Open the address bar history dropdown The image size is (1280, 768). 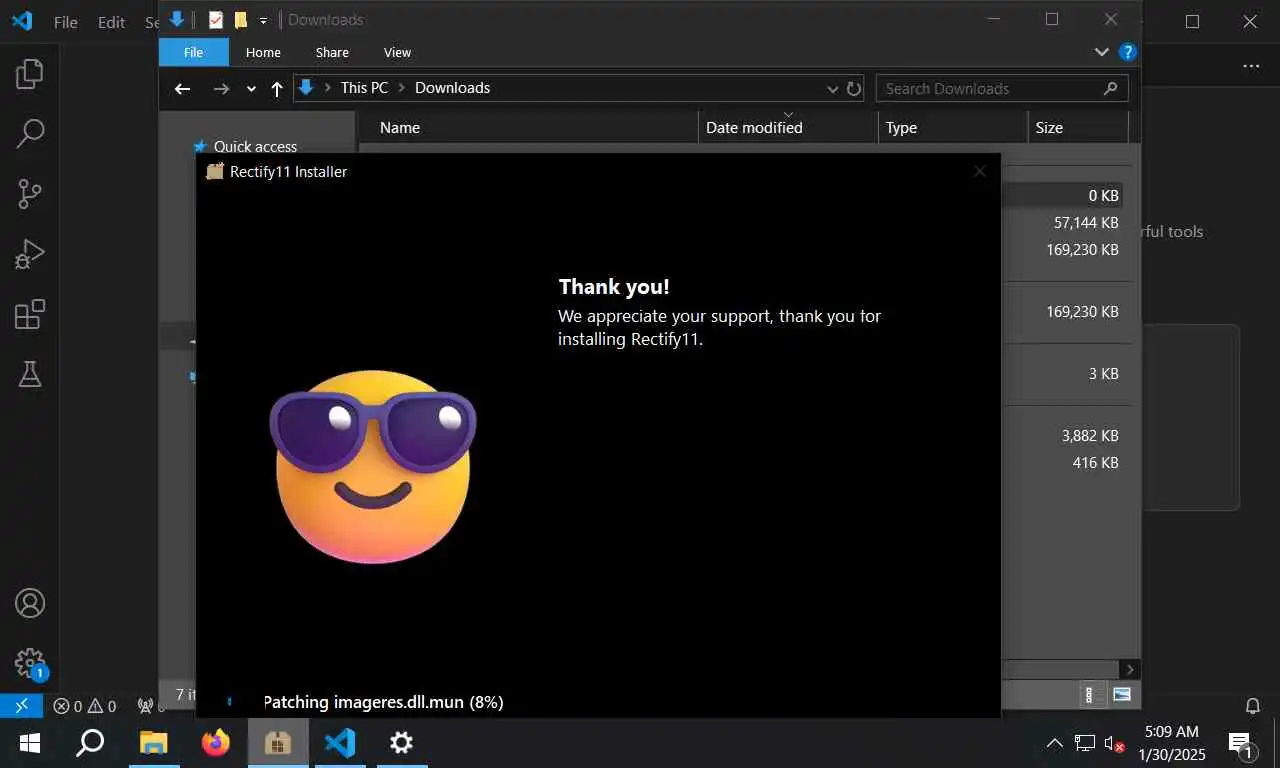(x=832, y=89)
